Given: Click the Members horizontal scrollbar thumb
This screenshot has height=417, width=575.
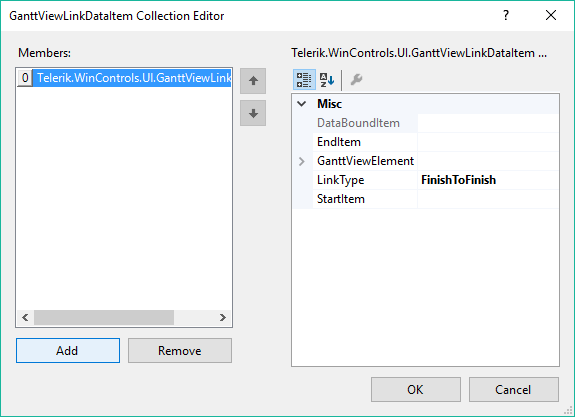Looking at the screenshot, I should [104, 318].
